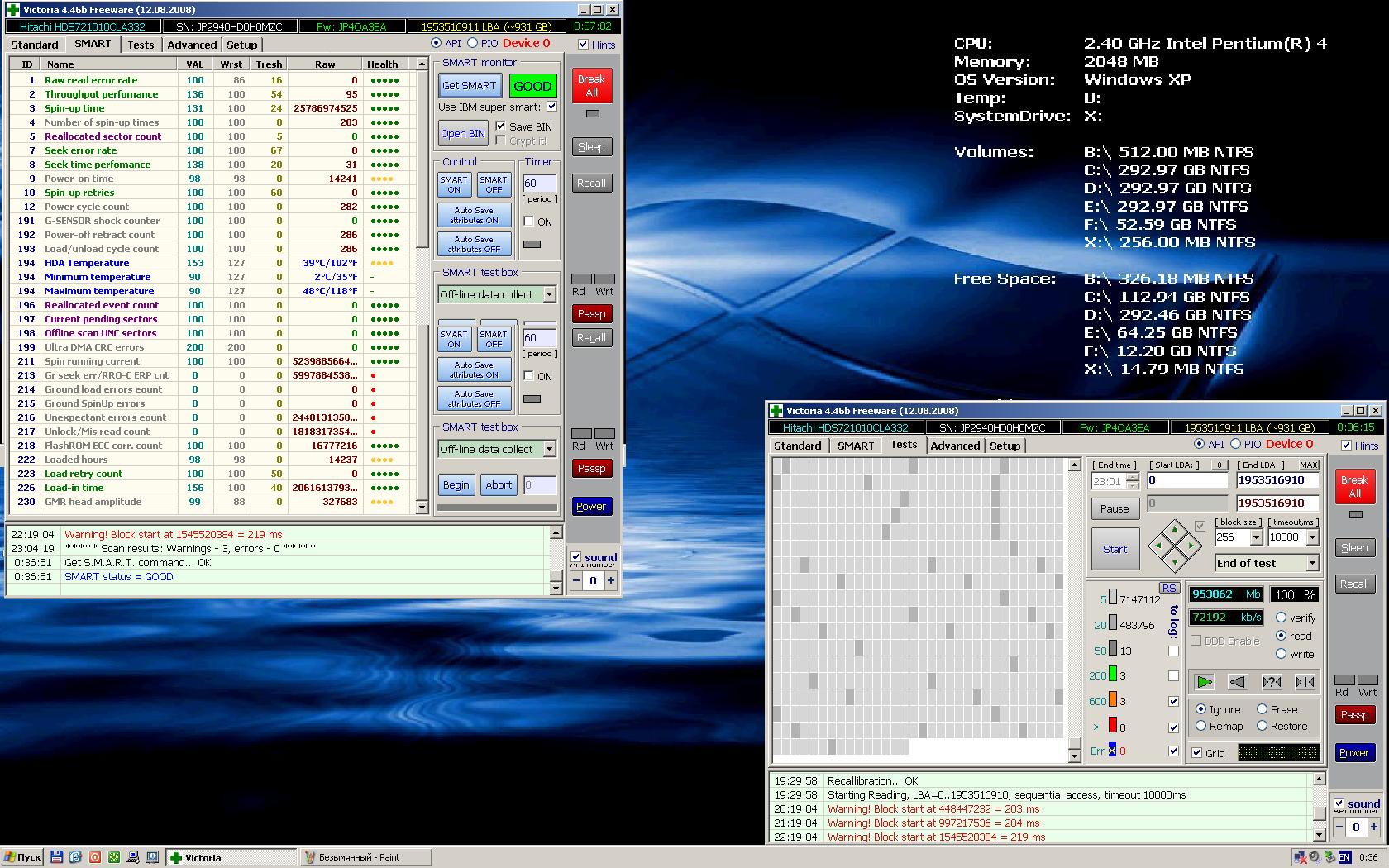Click scan grid scrollbar up arrow
The height and width of the screenshot is (868, 1389).
[x=1074, y=465]
